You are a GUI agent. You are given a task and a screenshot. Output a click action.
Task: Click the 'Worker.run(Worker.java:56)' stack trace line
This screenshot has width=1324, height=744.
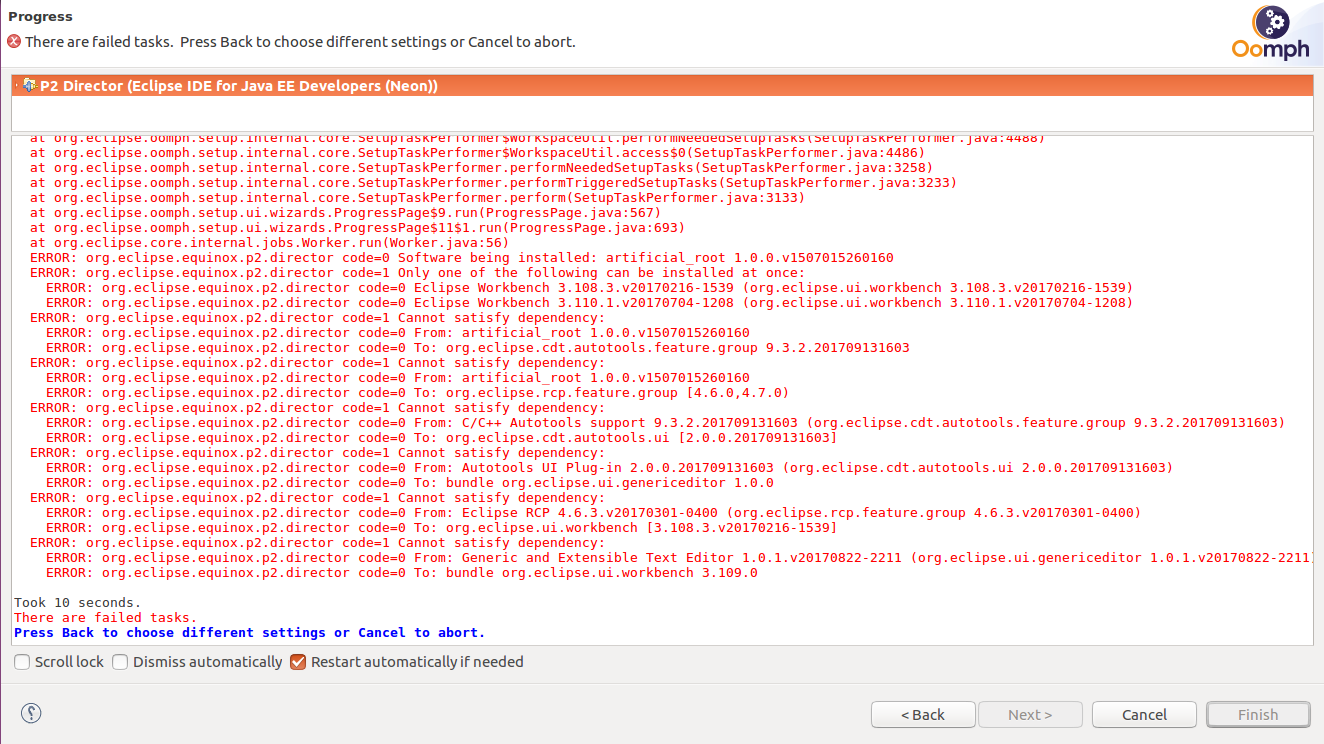(270, 243)
